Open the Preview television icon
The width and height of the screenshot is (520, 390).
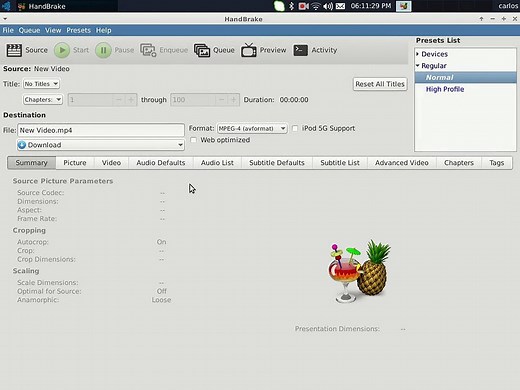coord(249,50)
